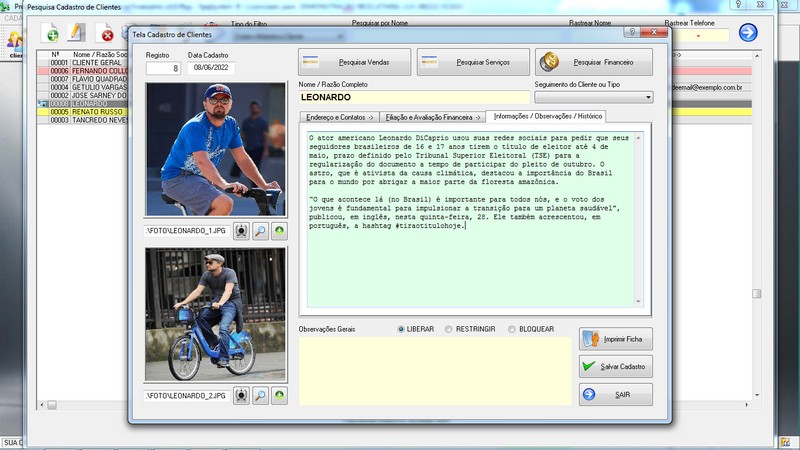The width and height of the screenshot is (800, 450).
Task: Click the delete red X toolbar icon
Action: coord(105,34)
